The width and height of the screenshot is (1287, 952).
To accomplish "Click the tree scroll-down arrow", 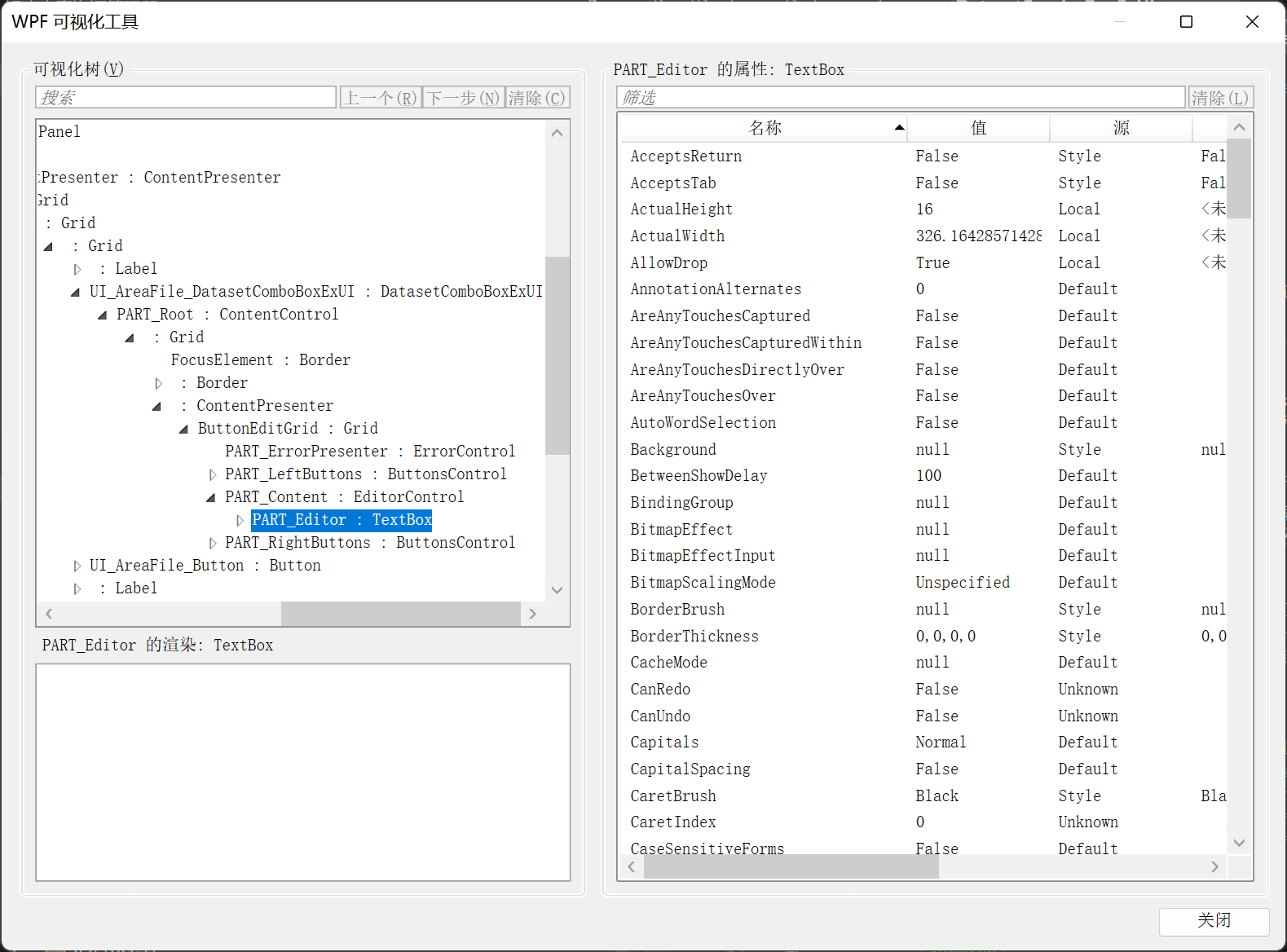I will (558, 590).
